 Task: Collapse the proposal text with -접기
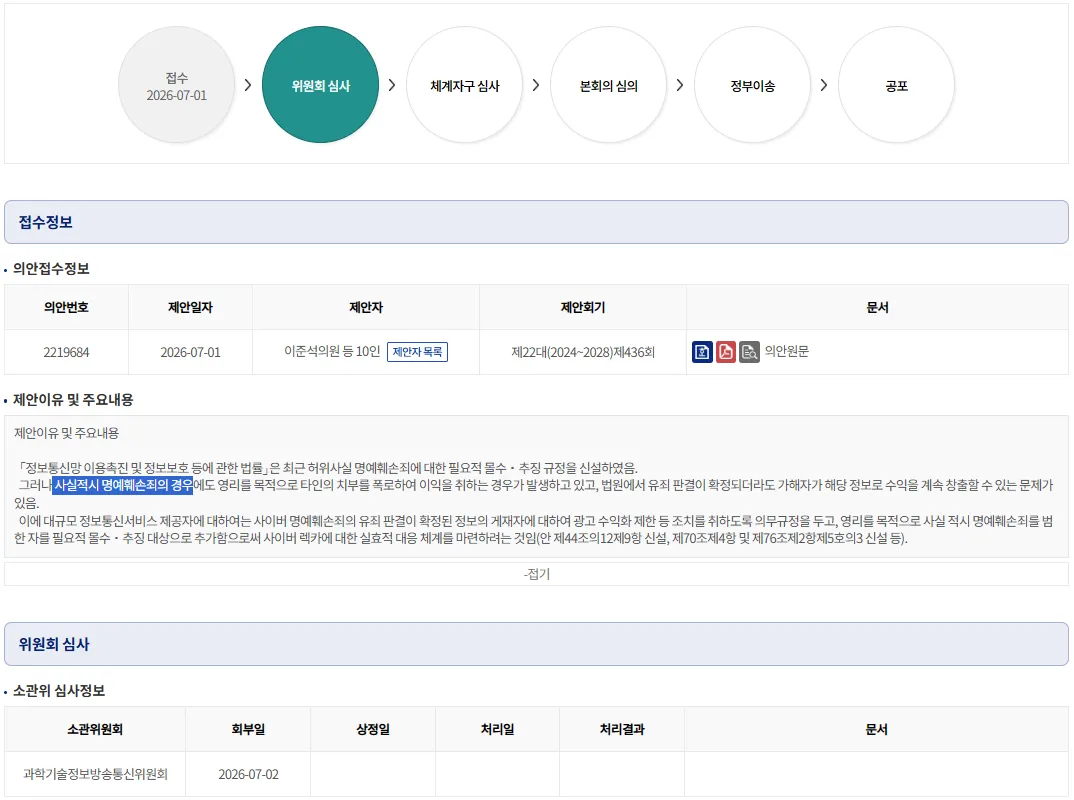pyautogui.click(x=536, y=574)
